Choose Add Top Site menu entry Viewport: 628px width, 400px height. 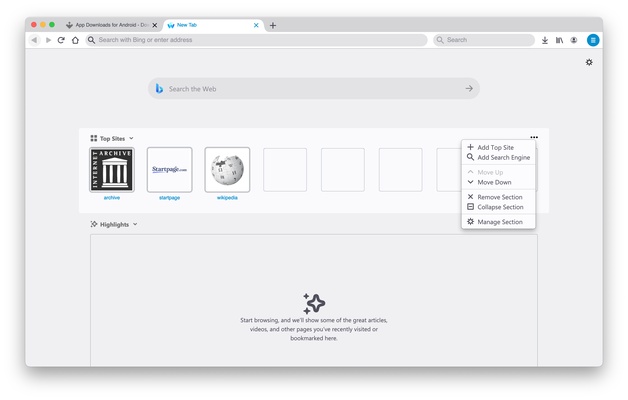tap(498, 147)
